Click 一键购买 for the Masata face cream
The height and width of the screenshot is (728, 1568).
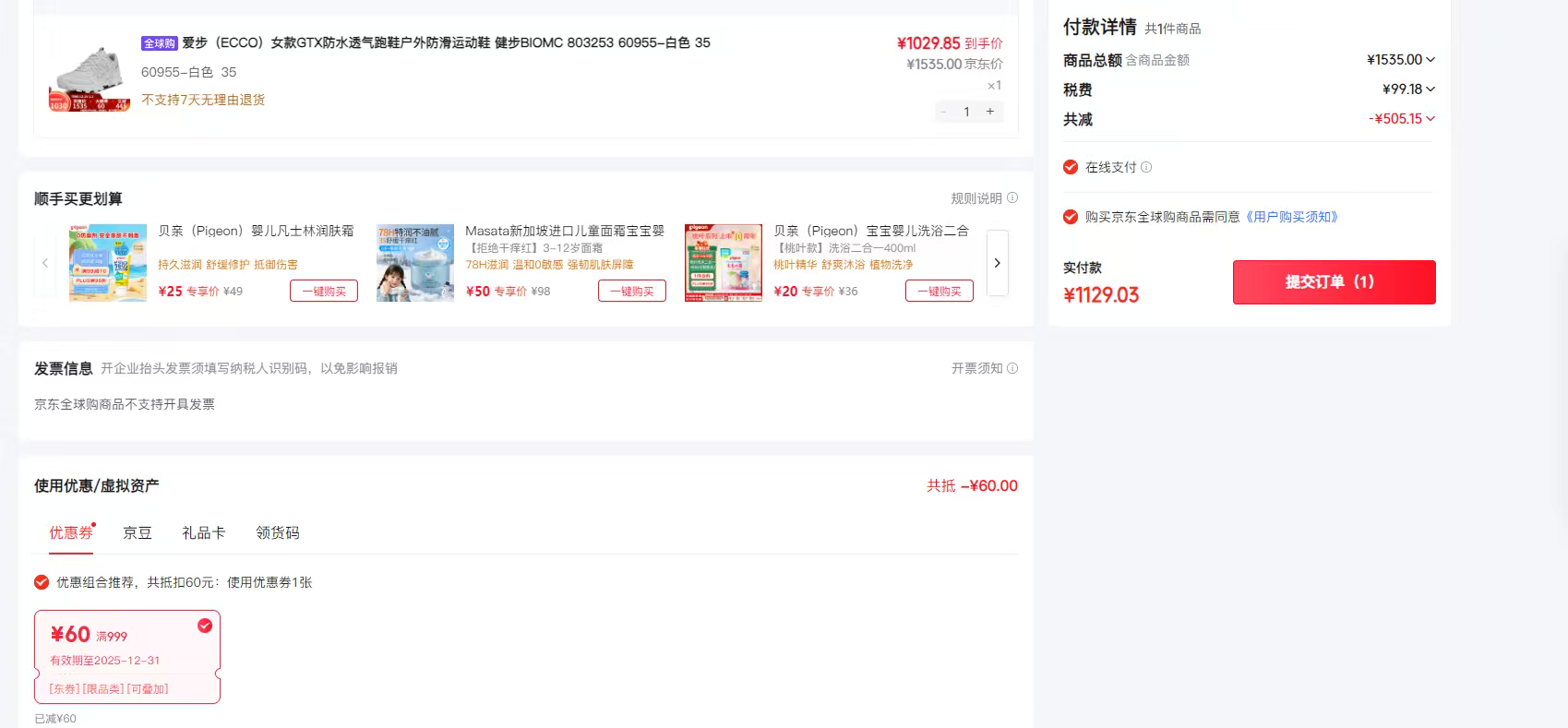(631, 291)
